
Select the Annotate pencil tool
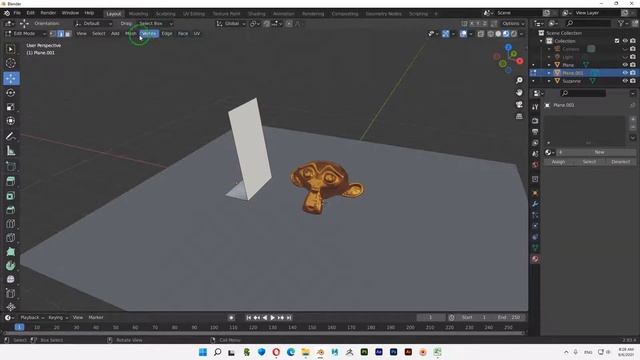coord(11,137)
